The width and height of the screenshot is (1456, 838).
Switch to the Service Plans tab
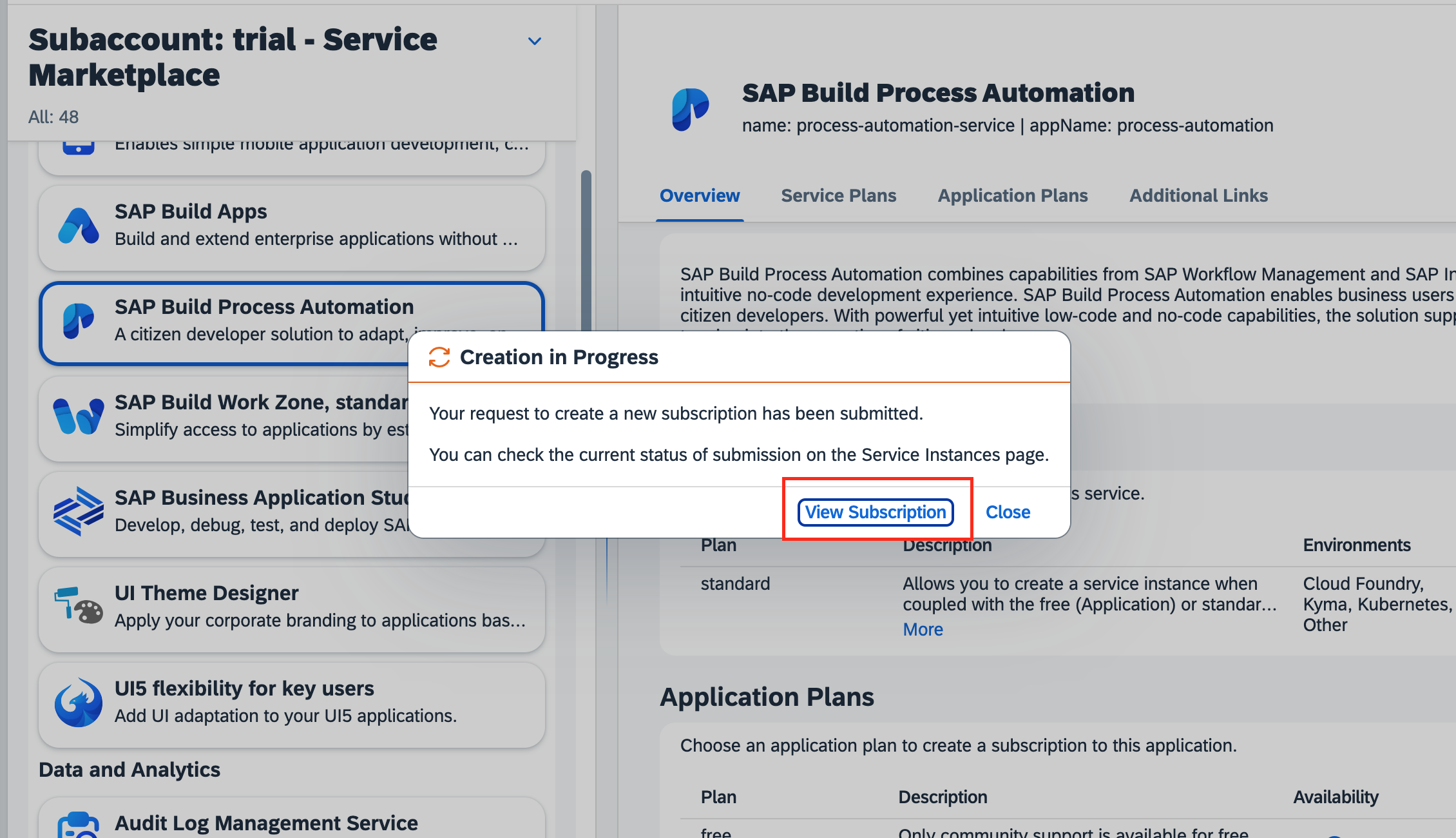tap(838, 195)
